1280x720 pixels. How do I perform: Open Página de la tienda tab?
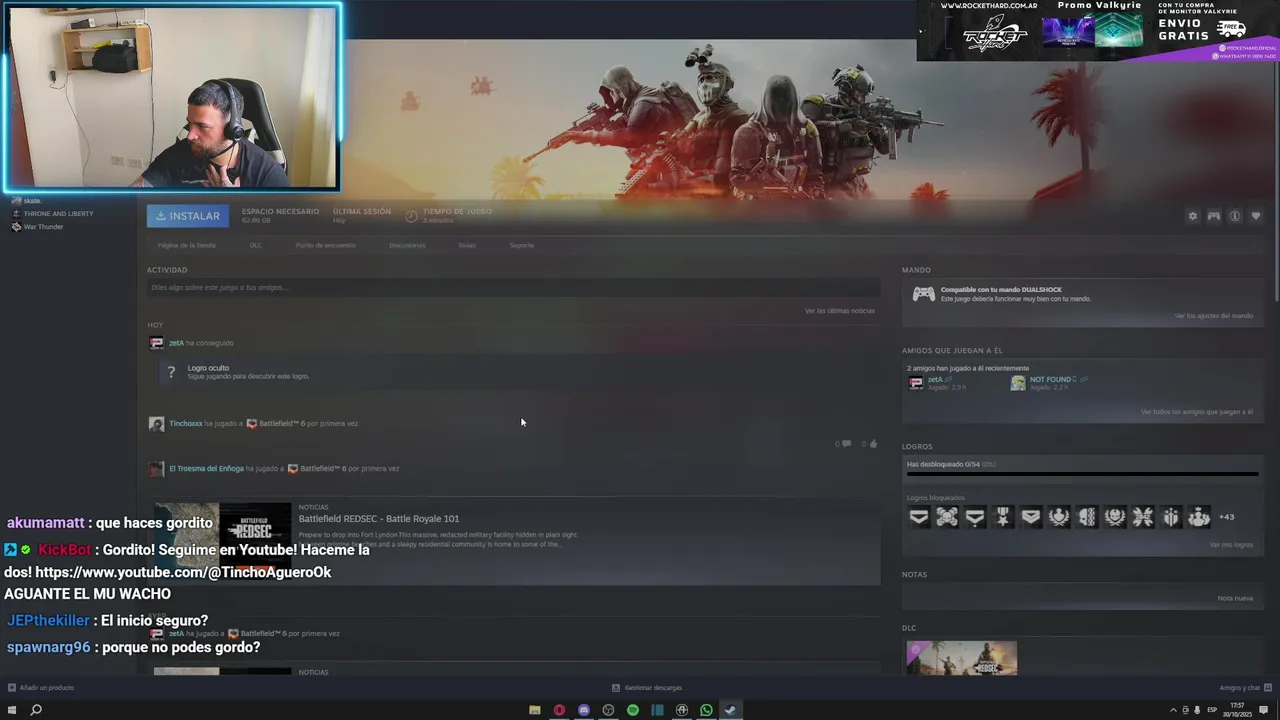tap(186, 245)
